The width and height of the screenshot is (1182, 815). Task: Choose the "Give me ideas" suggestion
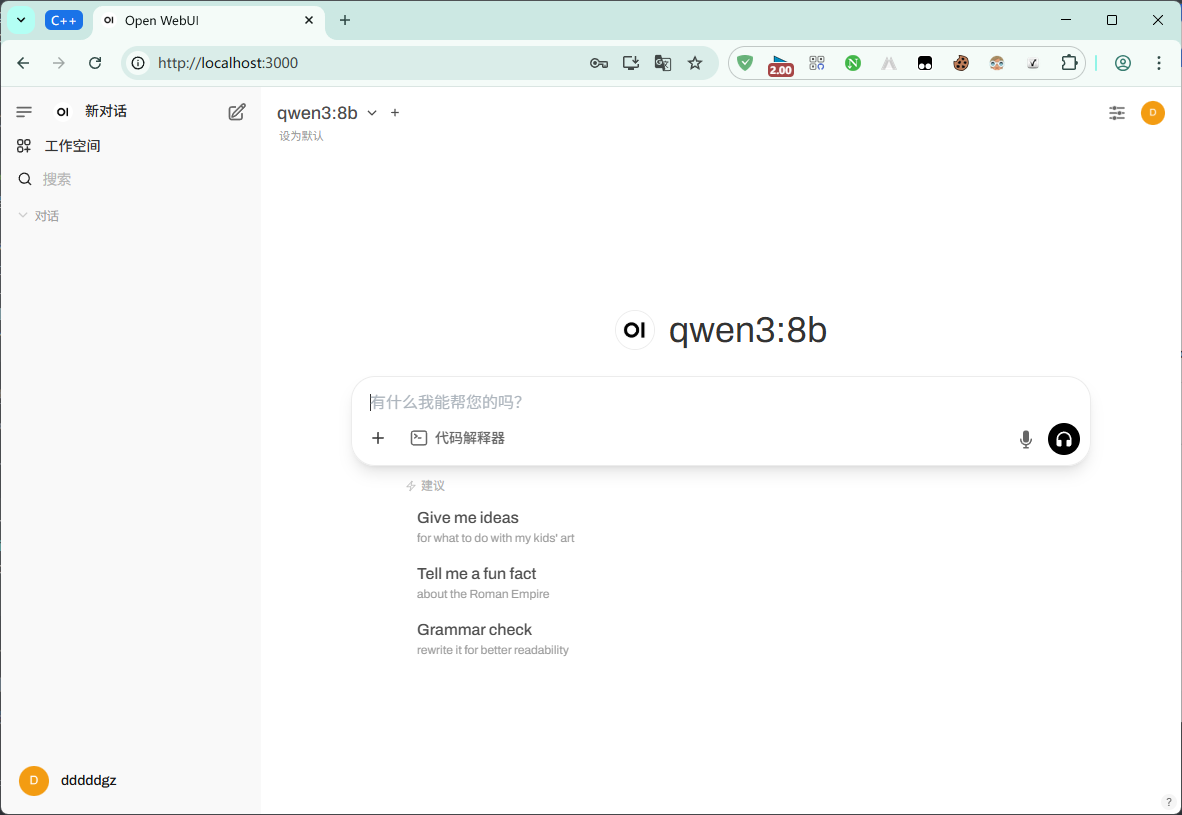[x=495, y=526]
